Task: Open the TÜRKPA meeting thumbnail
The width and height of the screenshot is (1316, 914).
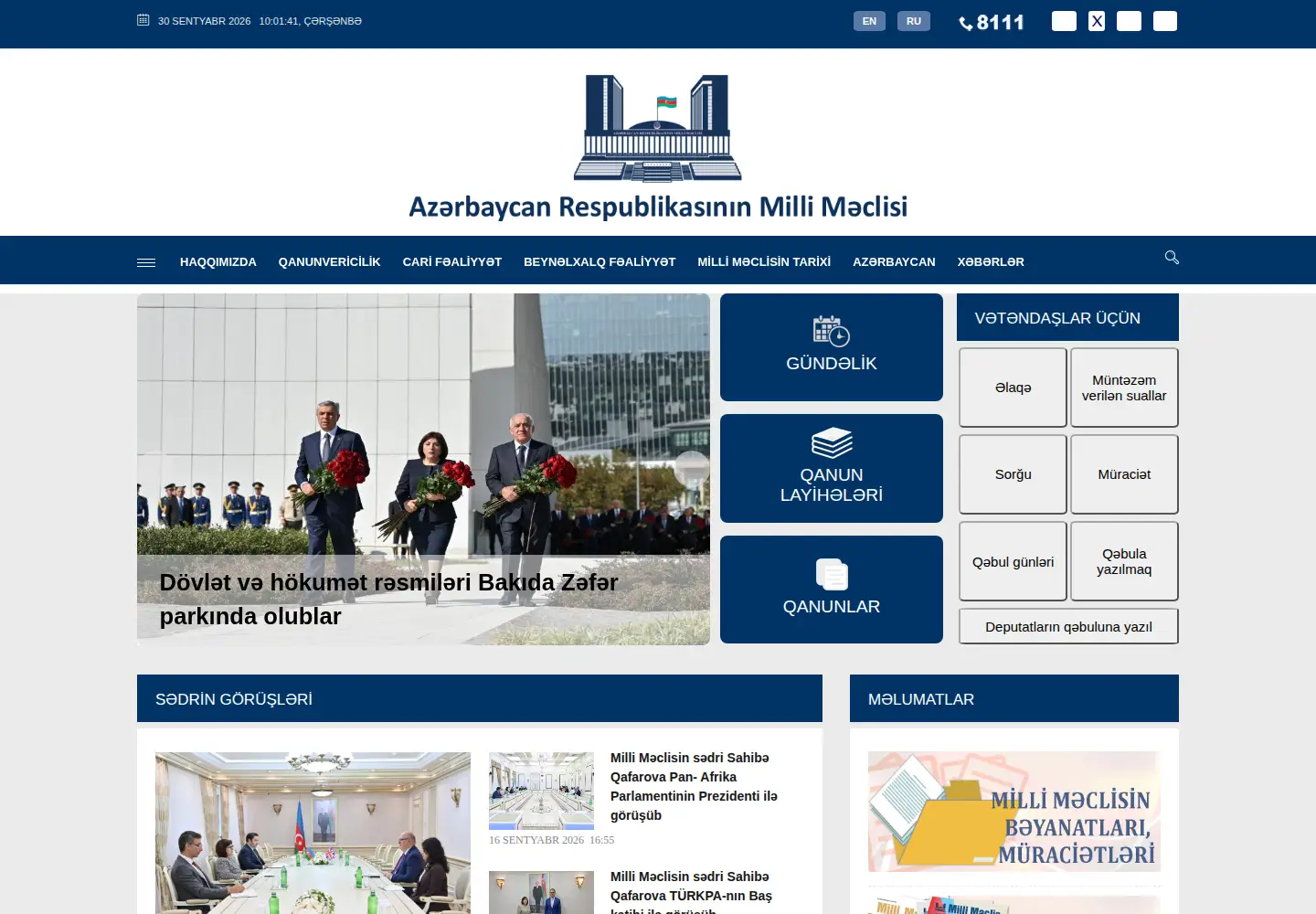Action: click(541, 893)
